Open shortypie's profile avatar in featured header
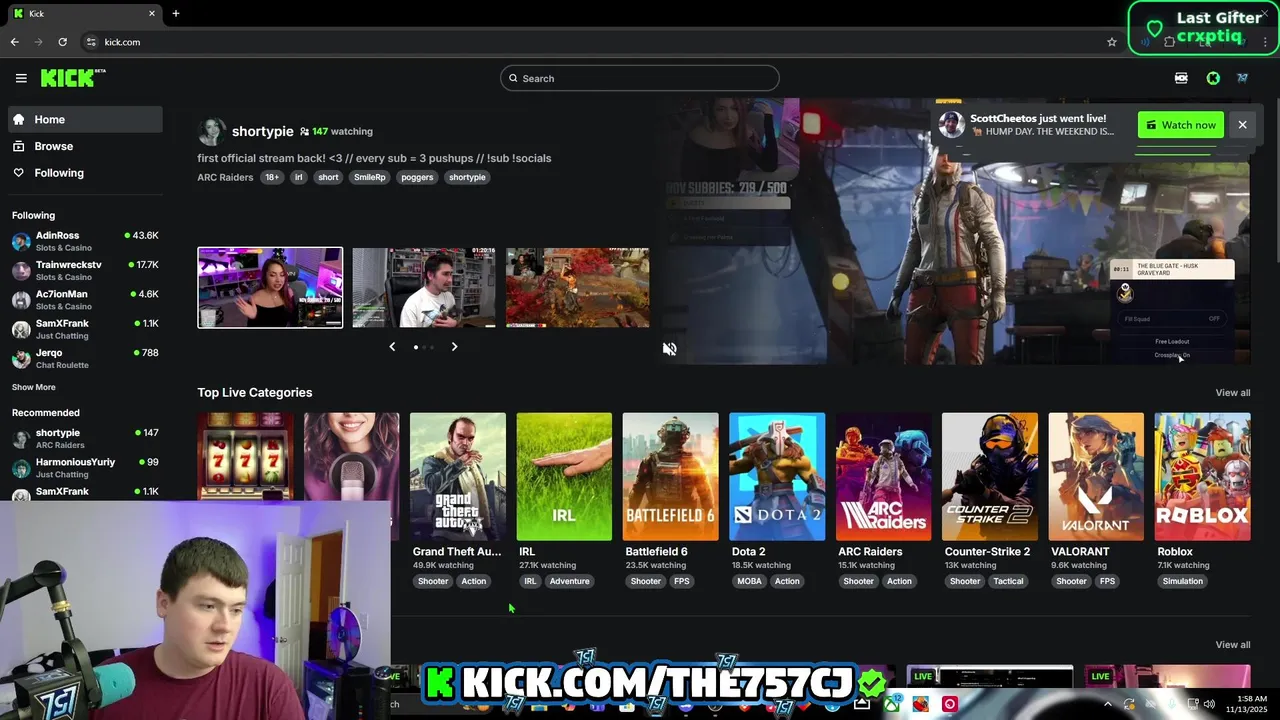Screen dimensions: 1280x720 212,131
